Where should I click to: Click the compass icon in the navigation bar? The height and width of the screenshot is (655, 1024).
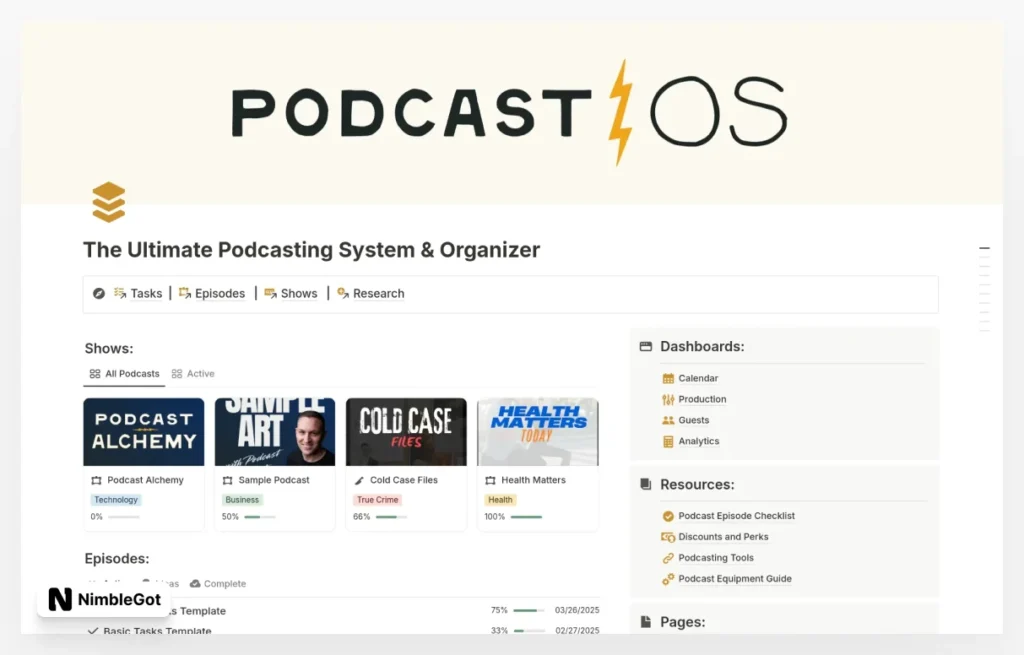click(x=99, y=294)
